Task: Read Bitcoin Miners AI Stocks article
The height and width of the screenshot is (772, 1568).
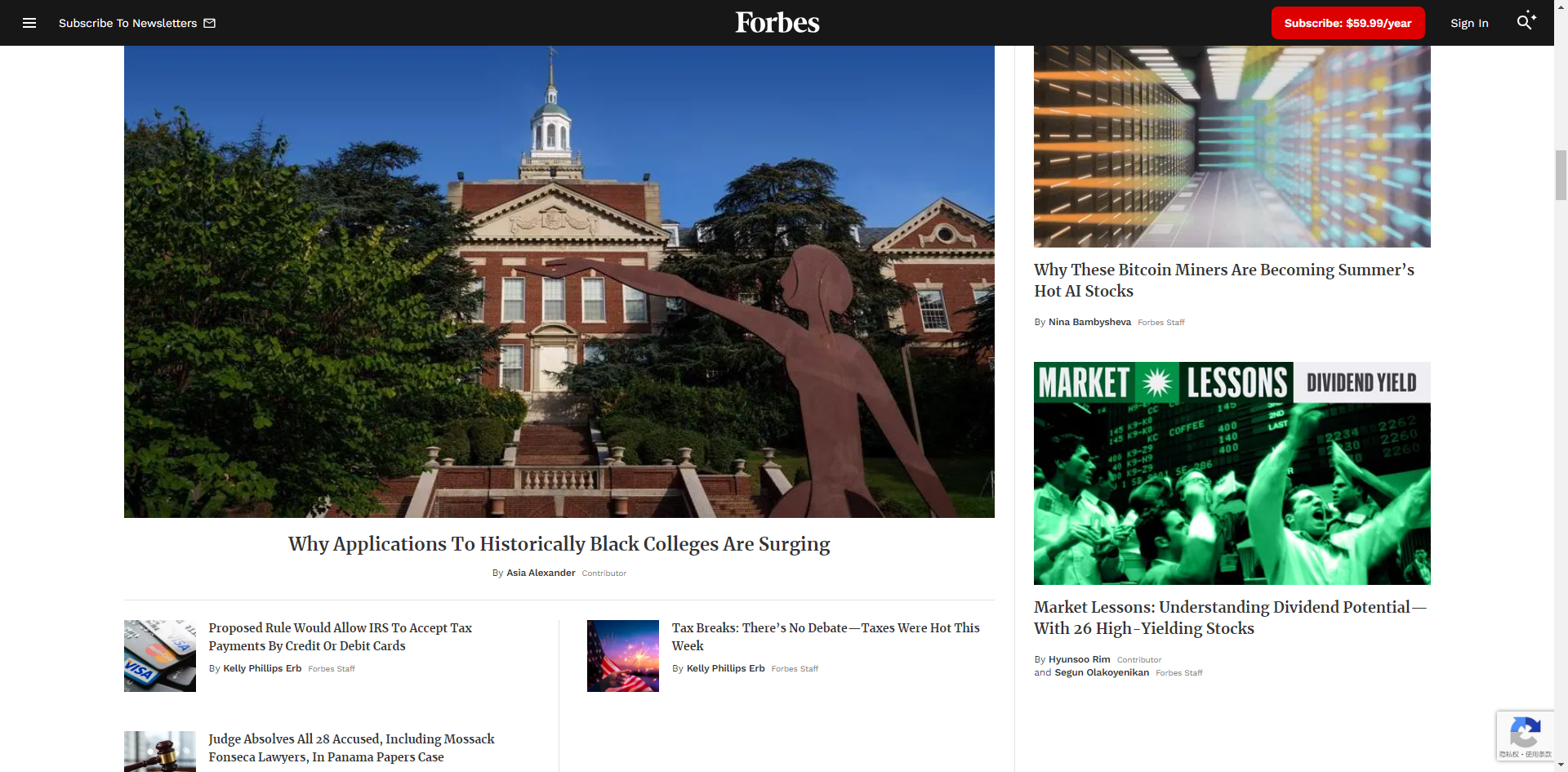Action: [x=1223, y=280]
